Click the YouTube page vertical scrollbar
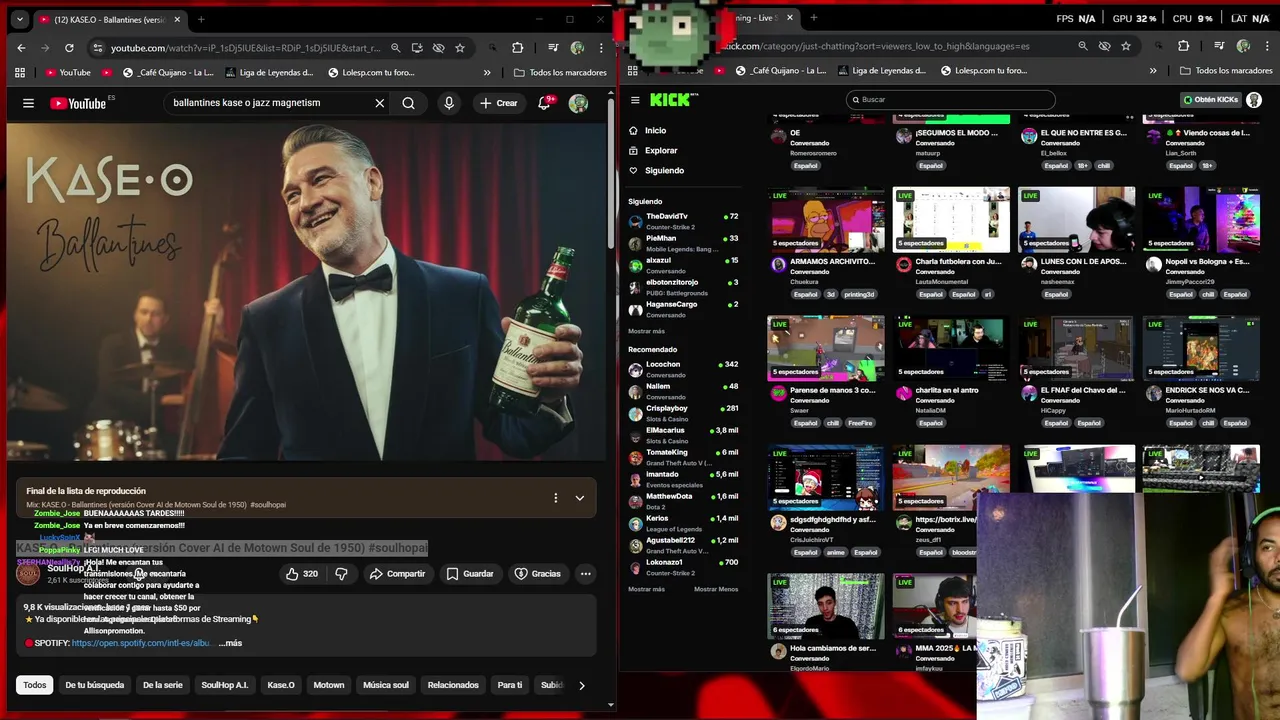 tap(611, 175)
